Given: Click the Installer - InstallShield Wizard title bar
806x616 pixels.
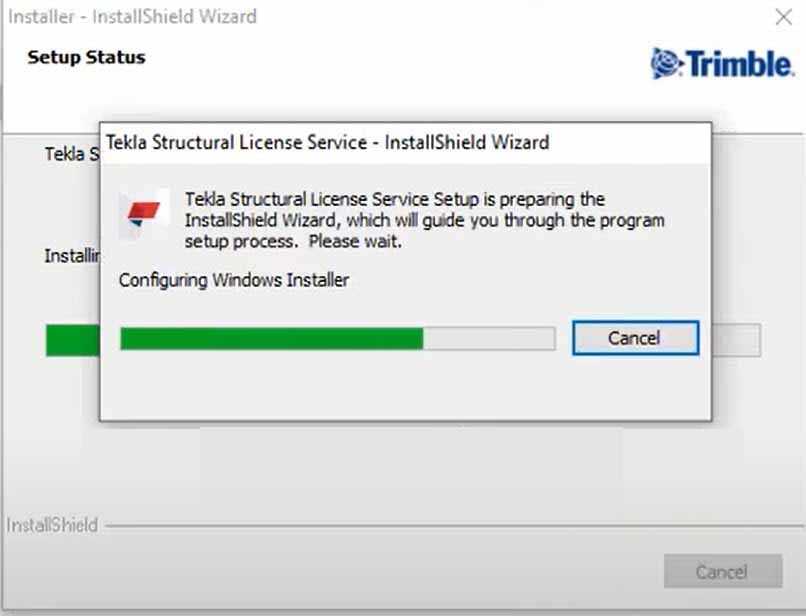Looking at the screenshot, I should tap(133, 17).
